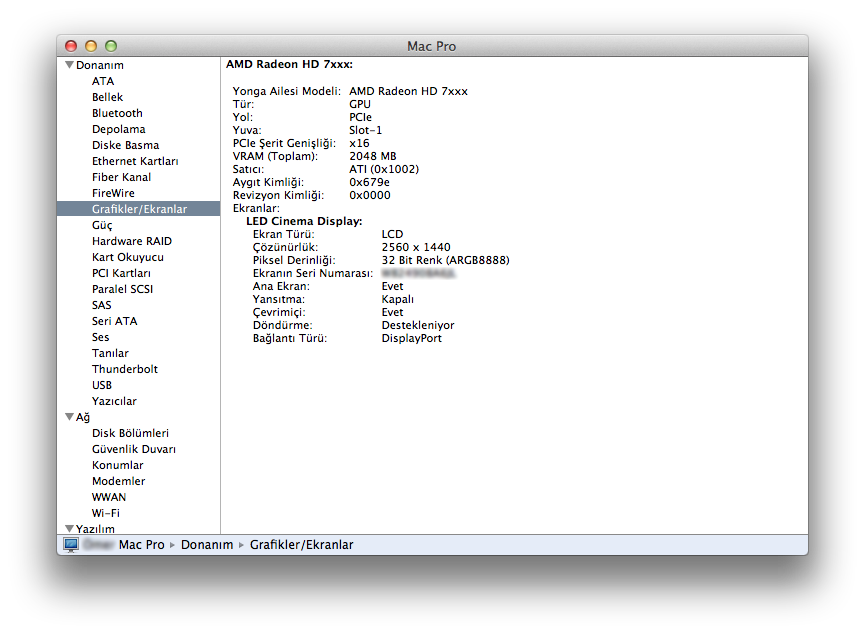Select Modemler entry

click(119, 481)
